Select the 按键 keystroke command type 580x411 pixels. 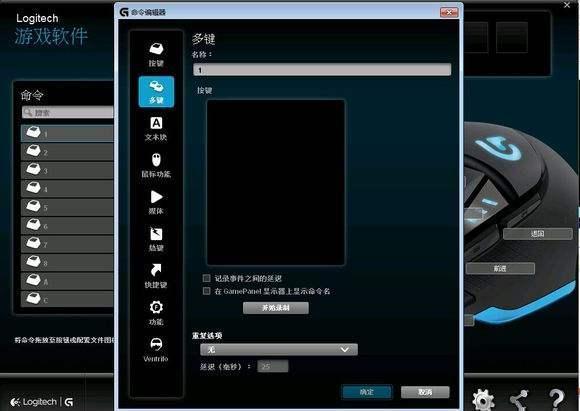tap(156, 54)
